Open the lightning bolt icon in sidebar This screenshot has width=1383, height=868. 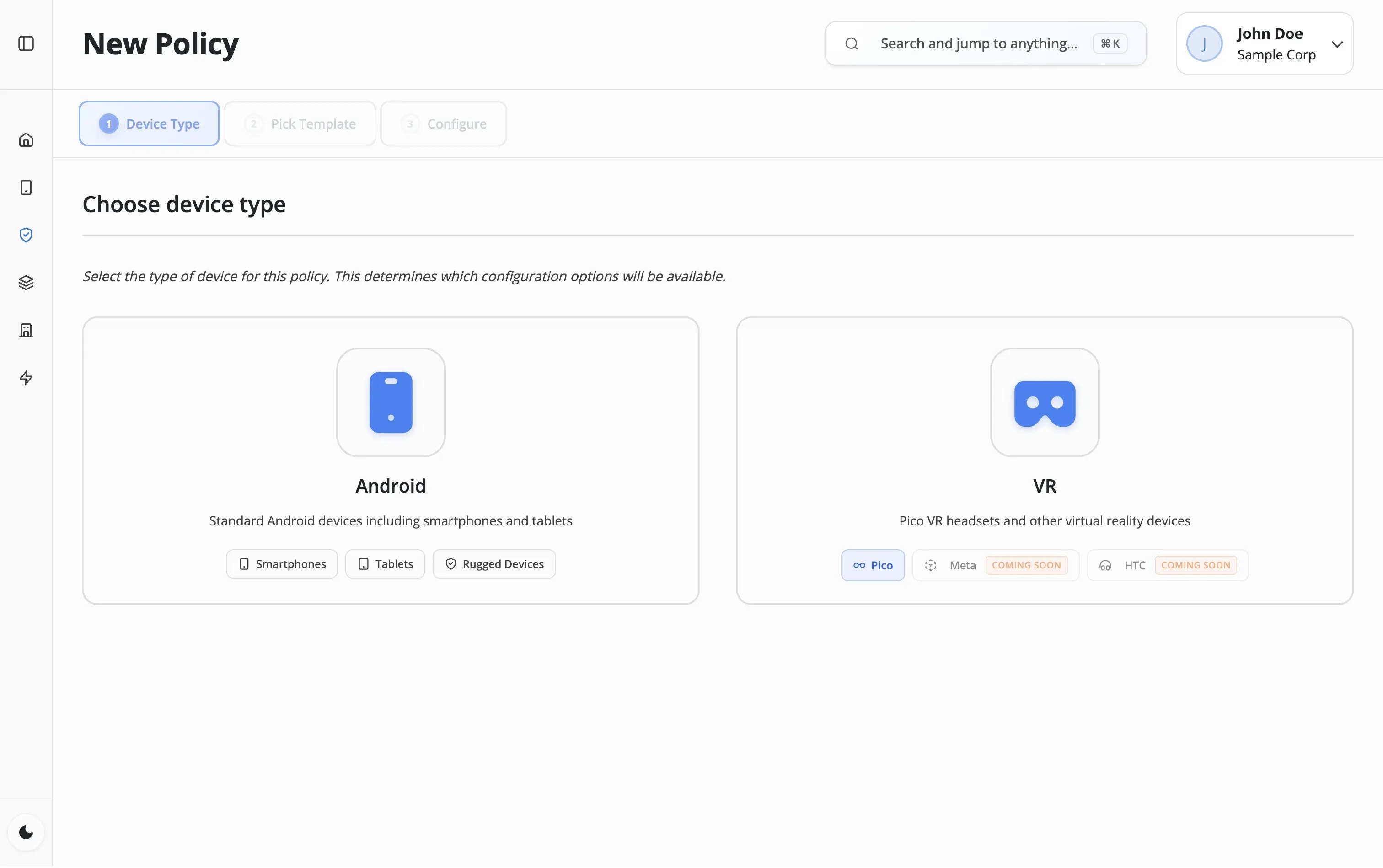pos(26,378)
